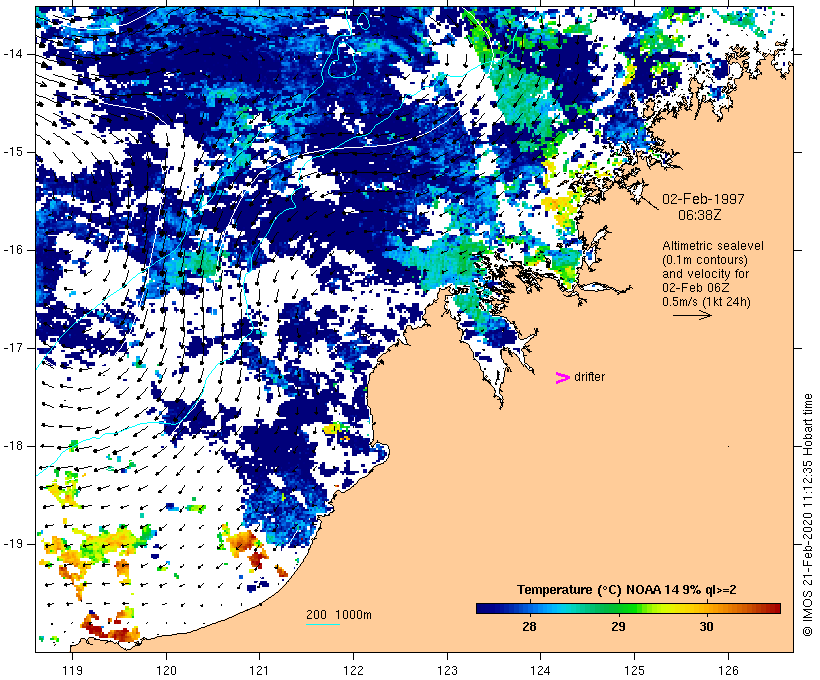
Task: Click longitude axis label '123'
Action: point(447,670)
